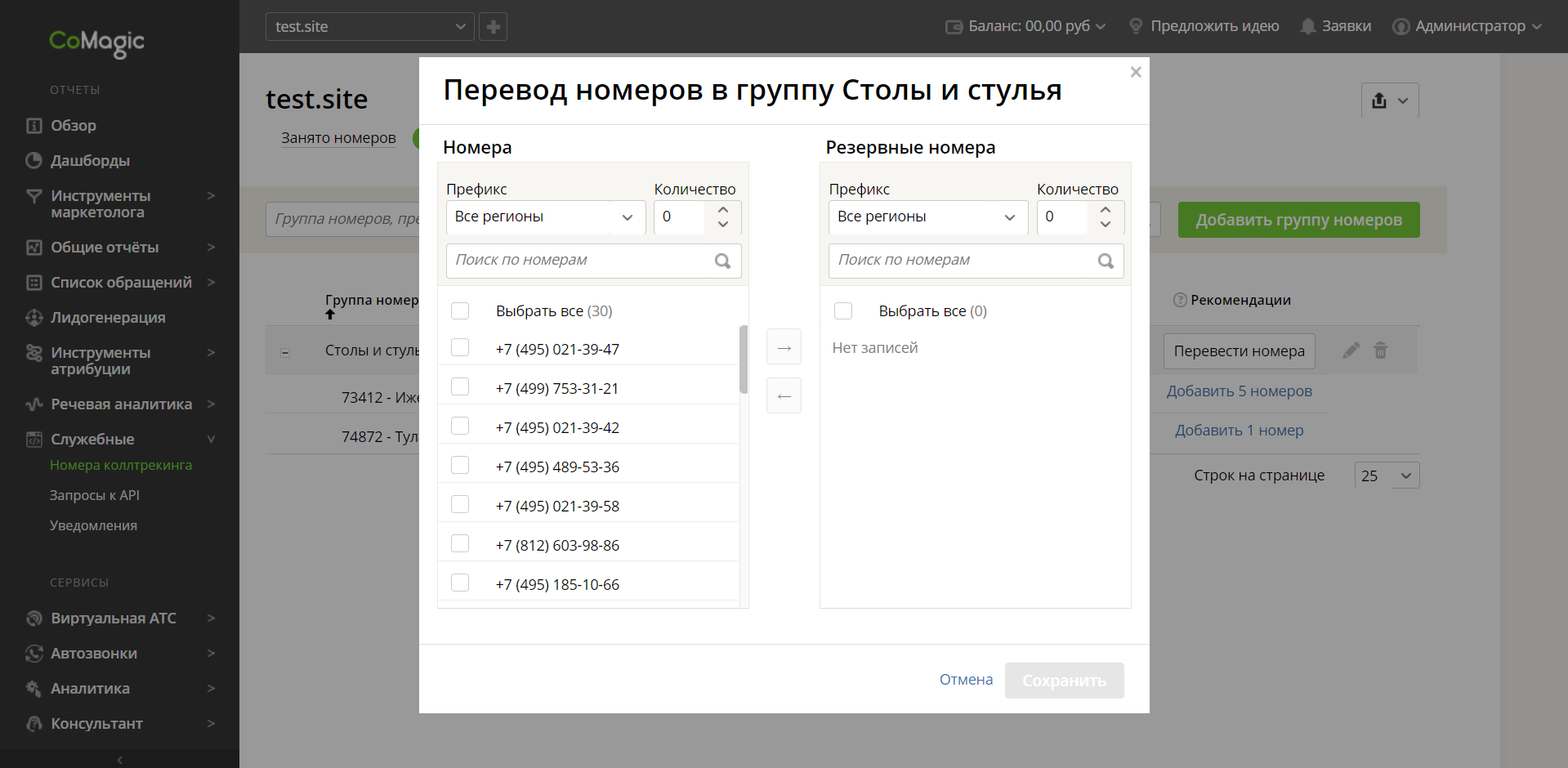Click the Общие отчёты icon

[x=34, y=248]
